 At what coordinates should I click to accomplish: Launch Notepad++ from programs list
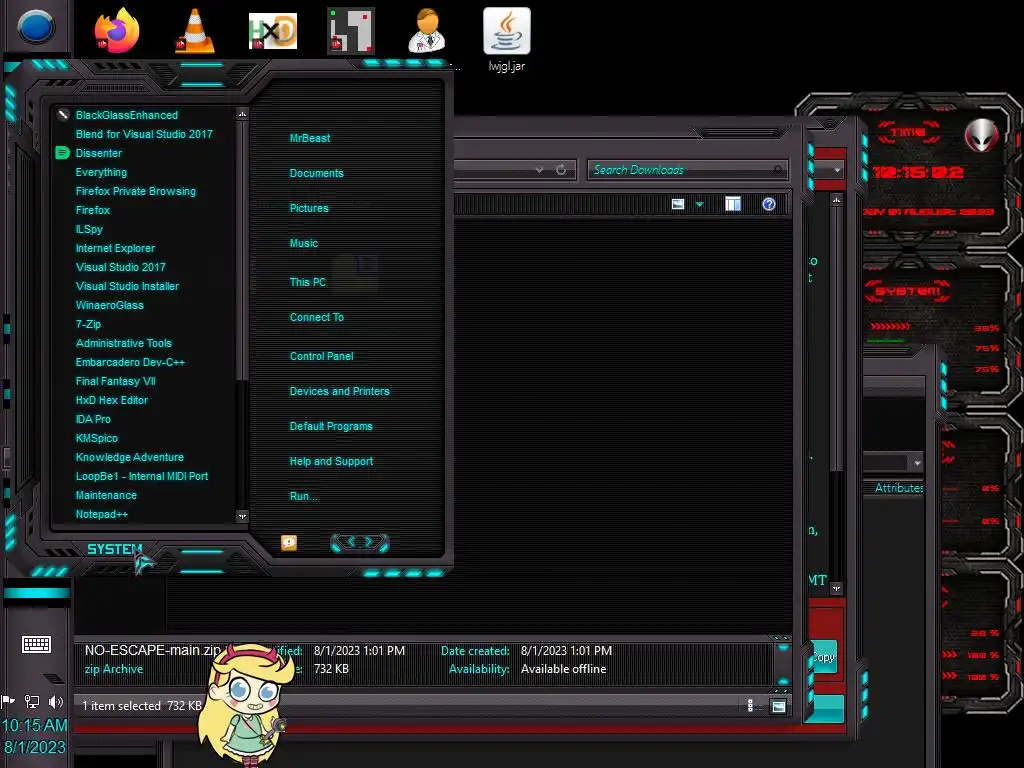point(101,514)
